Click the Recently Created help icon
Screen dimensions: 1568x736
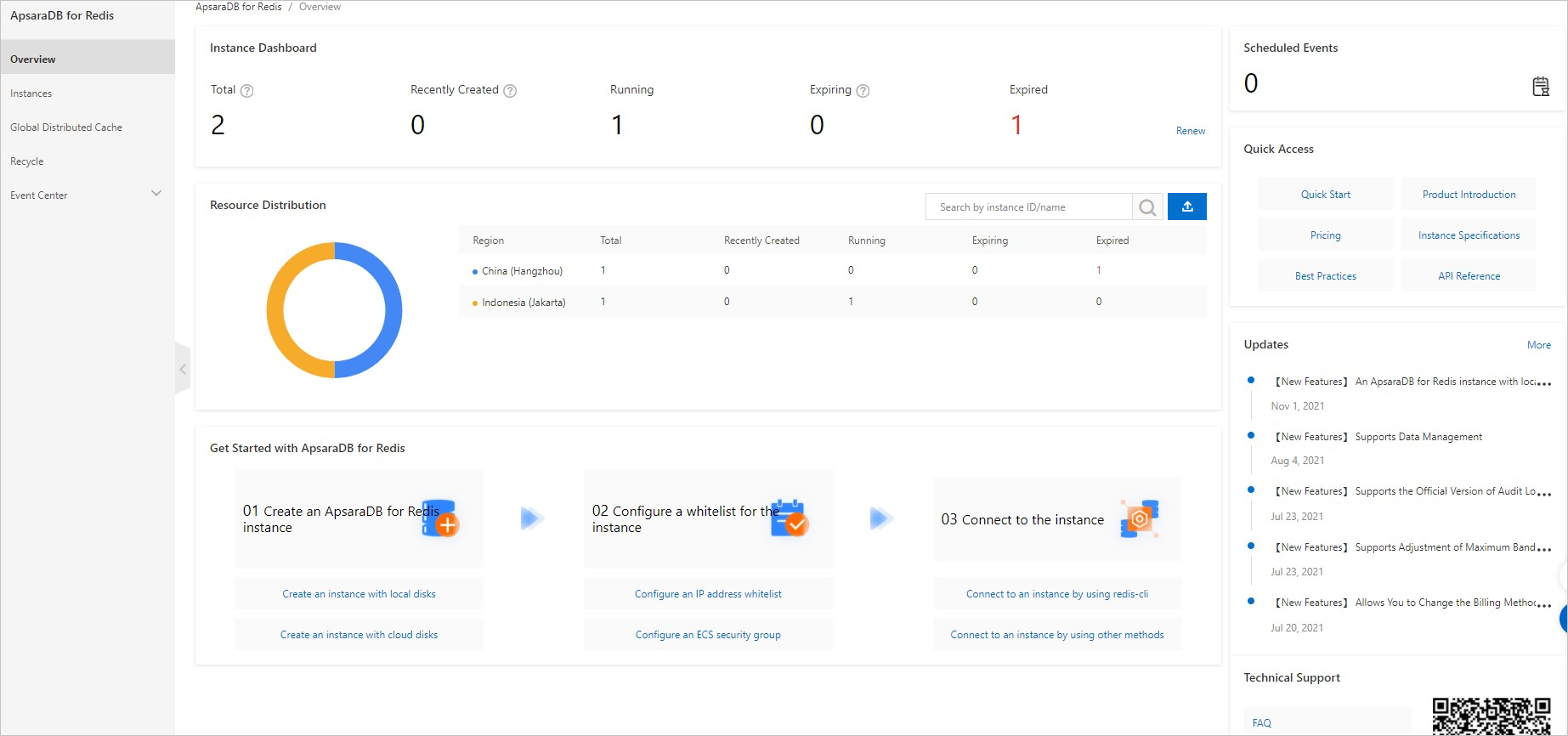(510, 91)
